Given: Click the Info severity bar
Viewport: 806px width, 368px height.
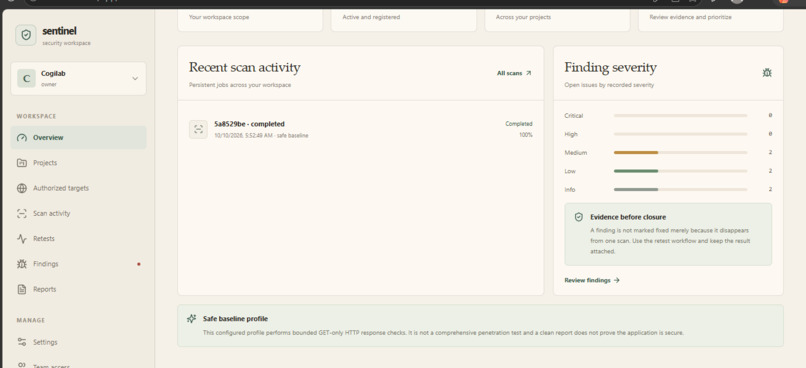Looking at the screenshot, I should click(680, 190).
